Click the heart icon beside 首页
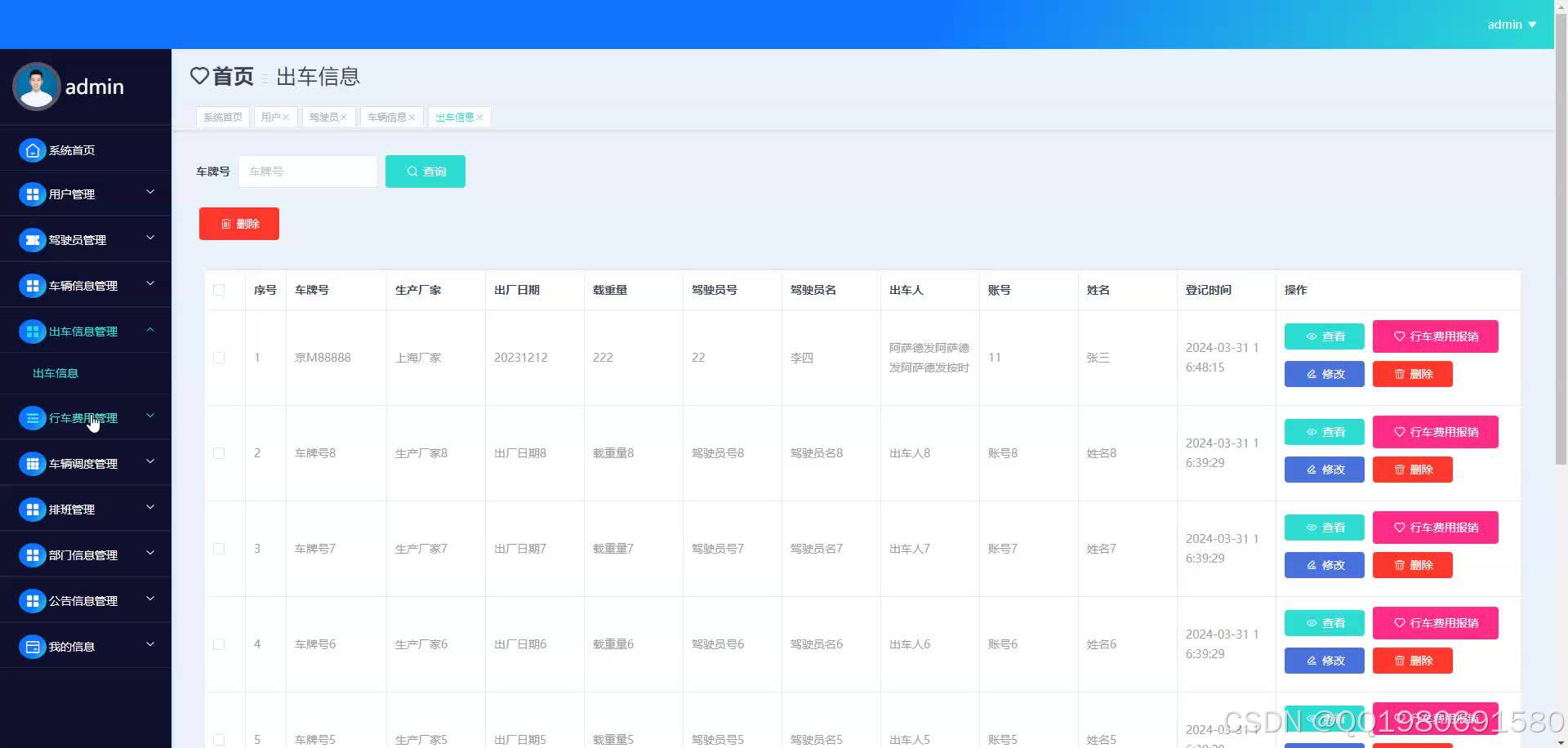The image size is (1568, 748). click(x=199, y=76)
